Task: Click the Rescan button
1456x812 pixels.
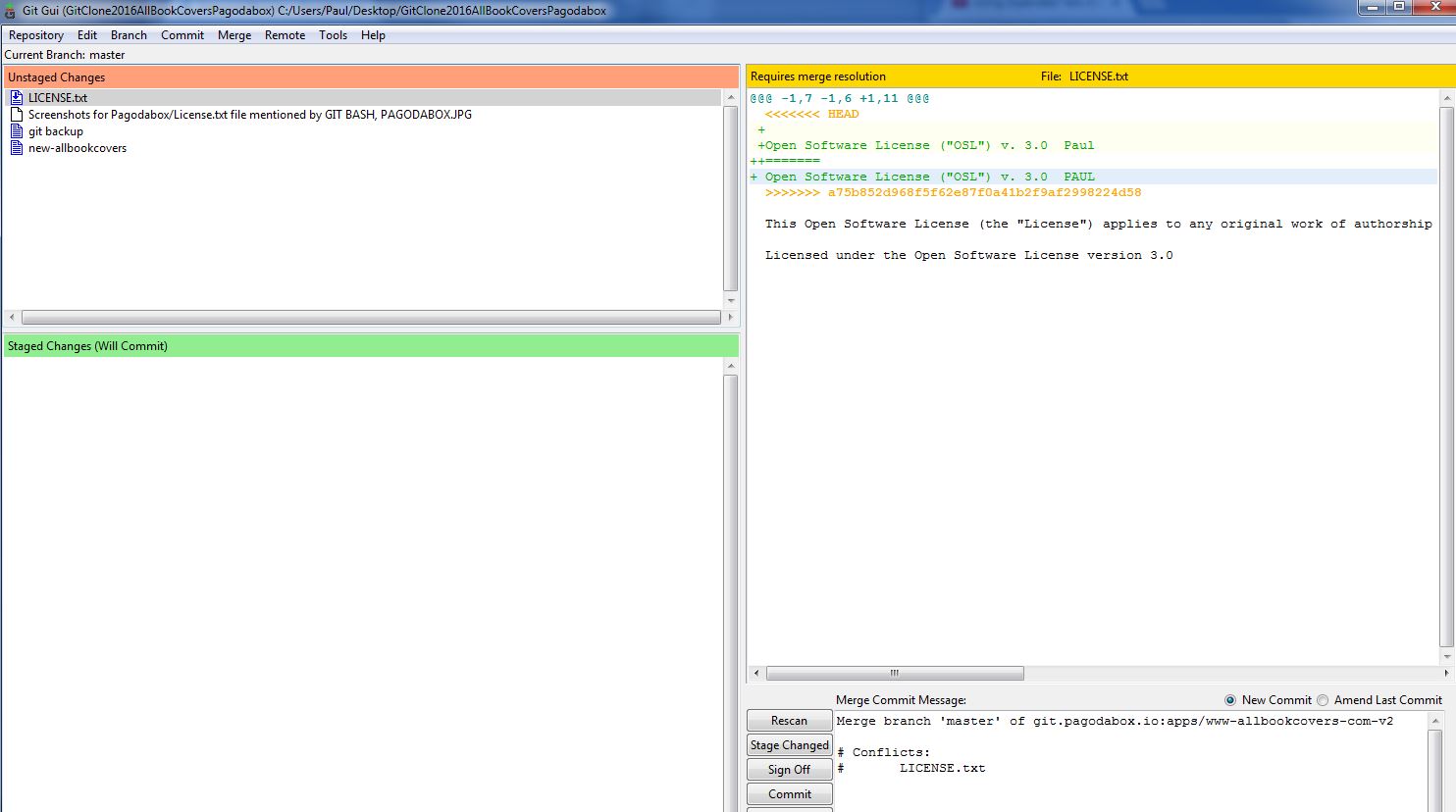Action: click(x=789, y=721)
